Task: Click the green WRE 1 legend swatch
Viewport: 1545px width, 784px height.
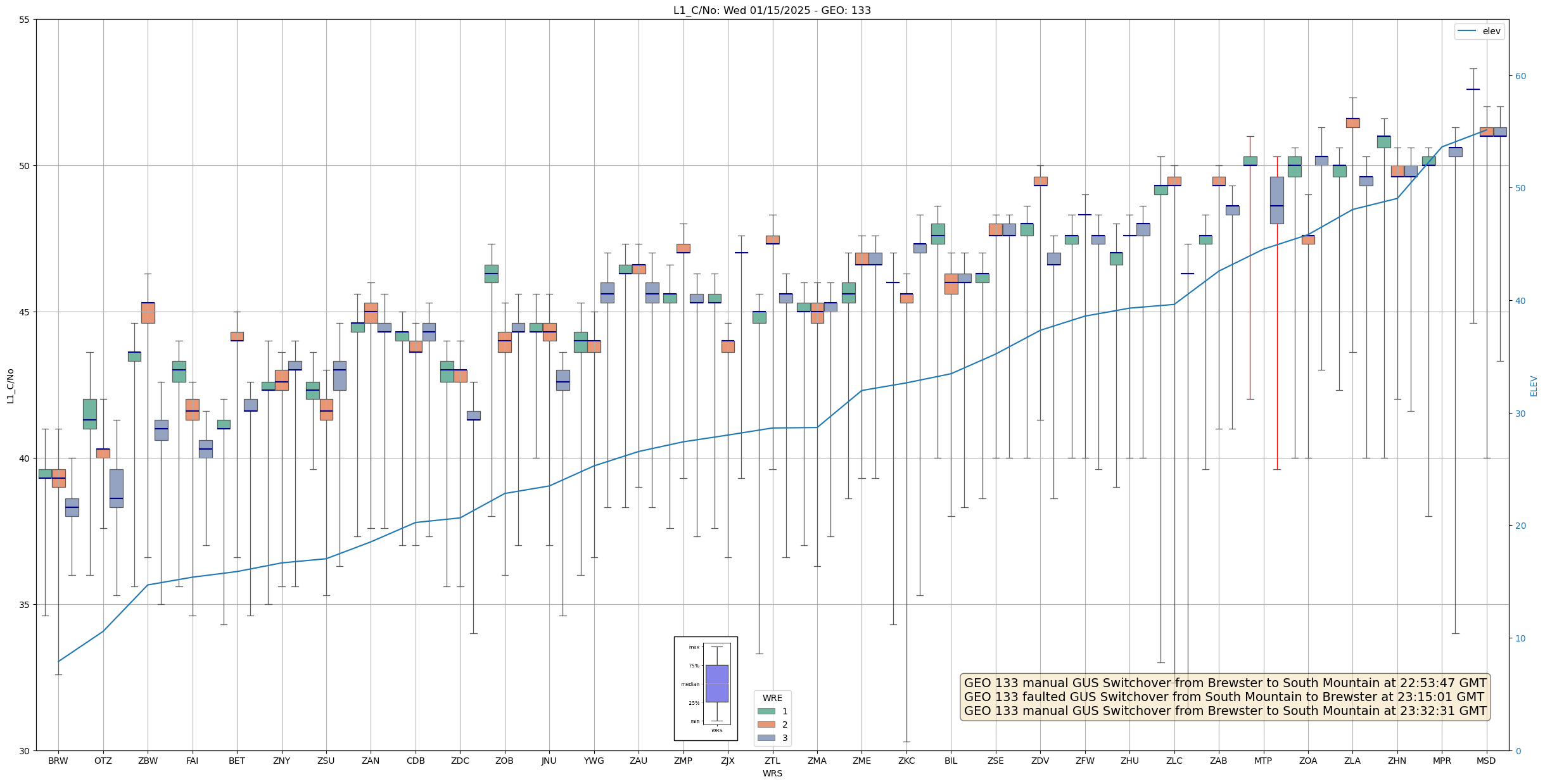Action: pyautogui.click(x=766, y=711)
